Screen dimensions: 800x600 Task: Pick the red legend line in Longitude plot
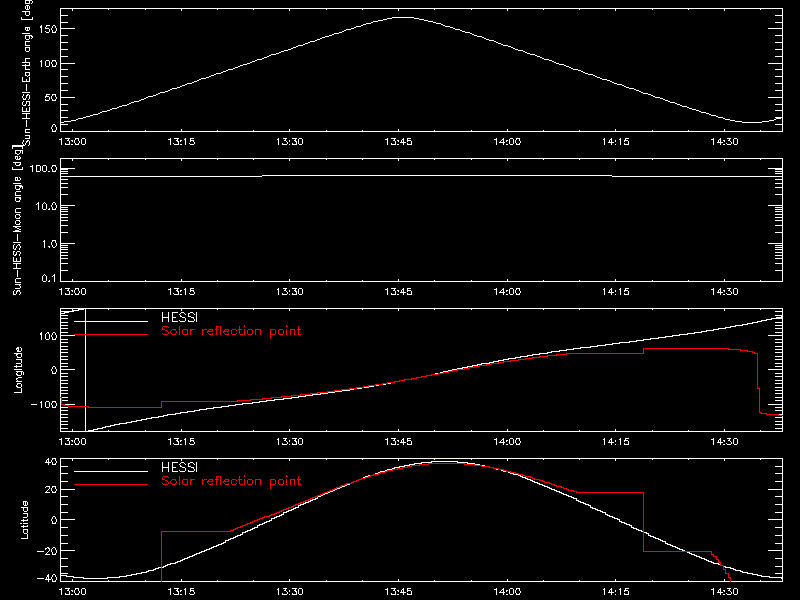point(111,335)
